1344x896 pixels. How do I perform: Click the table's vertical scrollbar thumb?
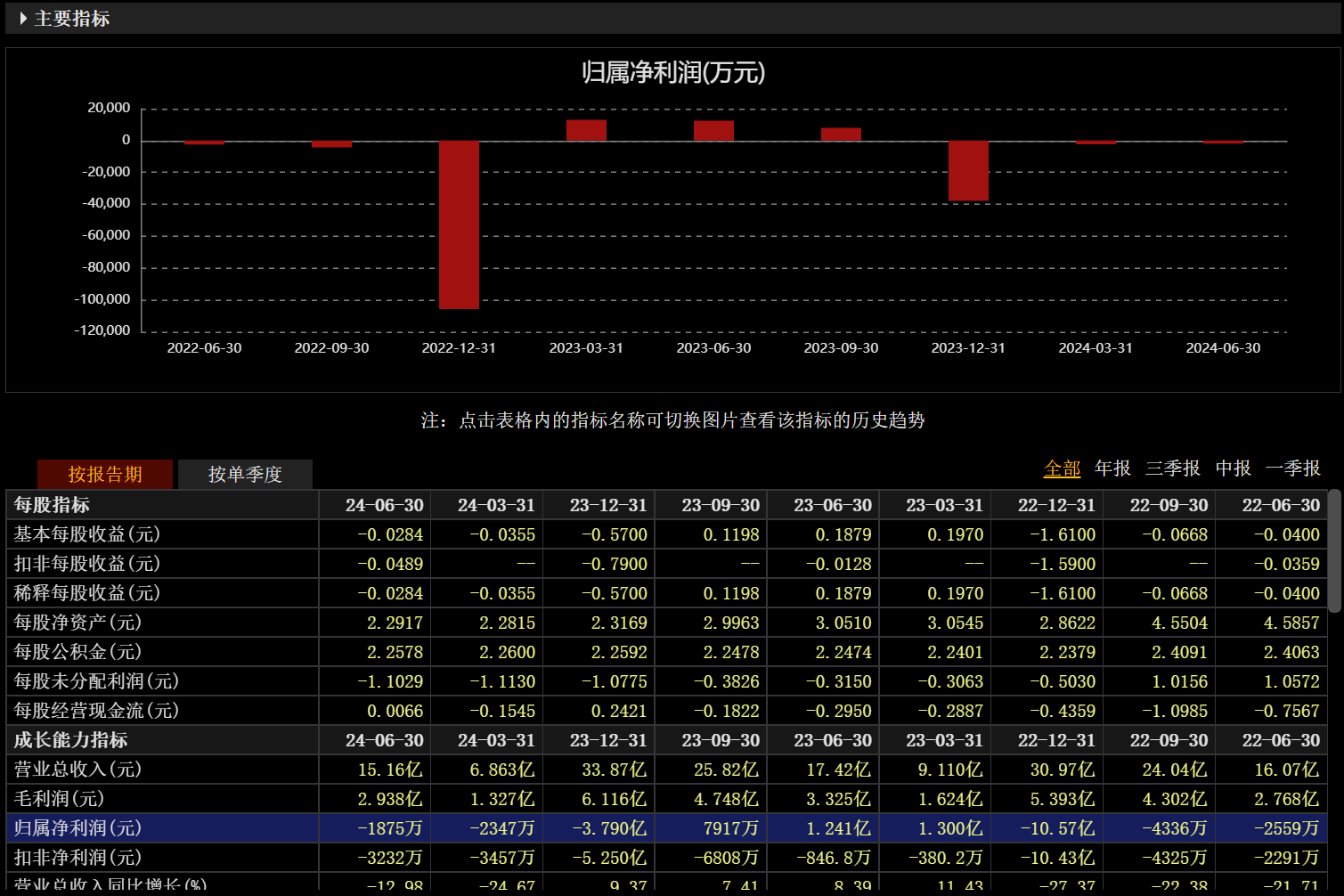(x=1334, y=550)
